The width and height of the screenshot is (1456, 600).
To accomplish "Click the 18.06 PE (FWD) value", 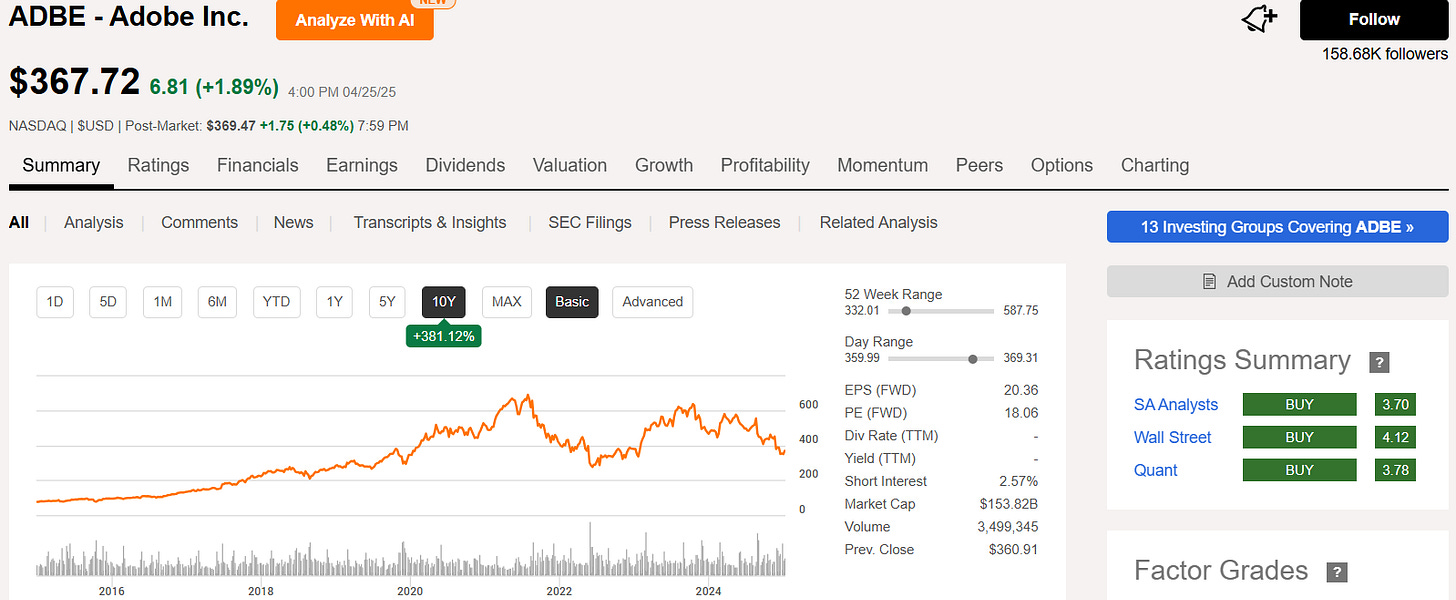I will [x=1021, y=412].
